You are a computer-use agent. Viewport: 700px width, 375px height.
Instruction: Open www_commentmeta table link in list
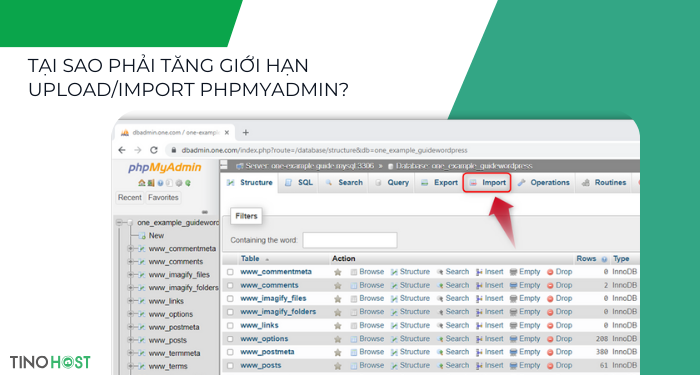(276, 272)
